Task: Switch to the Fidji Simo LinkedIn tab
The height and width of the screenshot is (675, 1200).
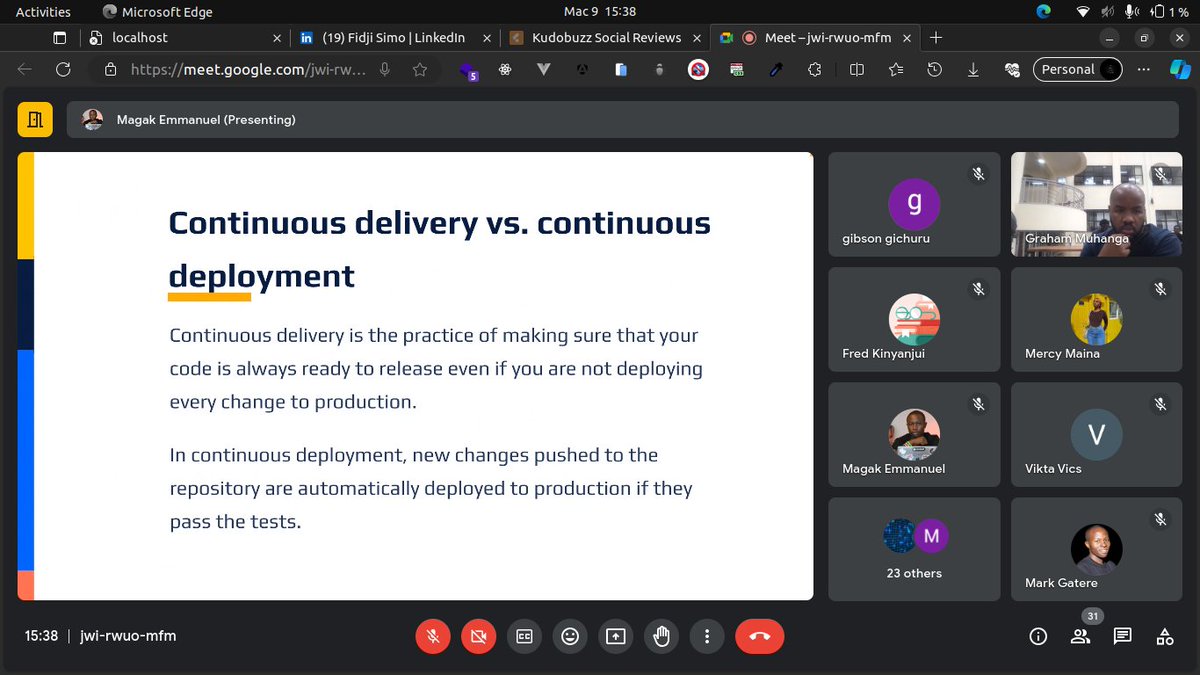Action: (393, 38)
